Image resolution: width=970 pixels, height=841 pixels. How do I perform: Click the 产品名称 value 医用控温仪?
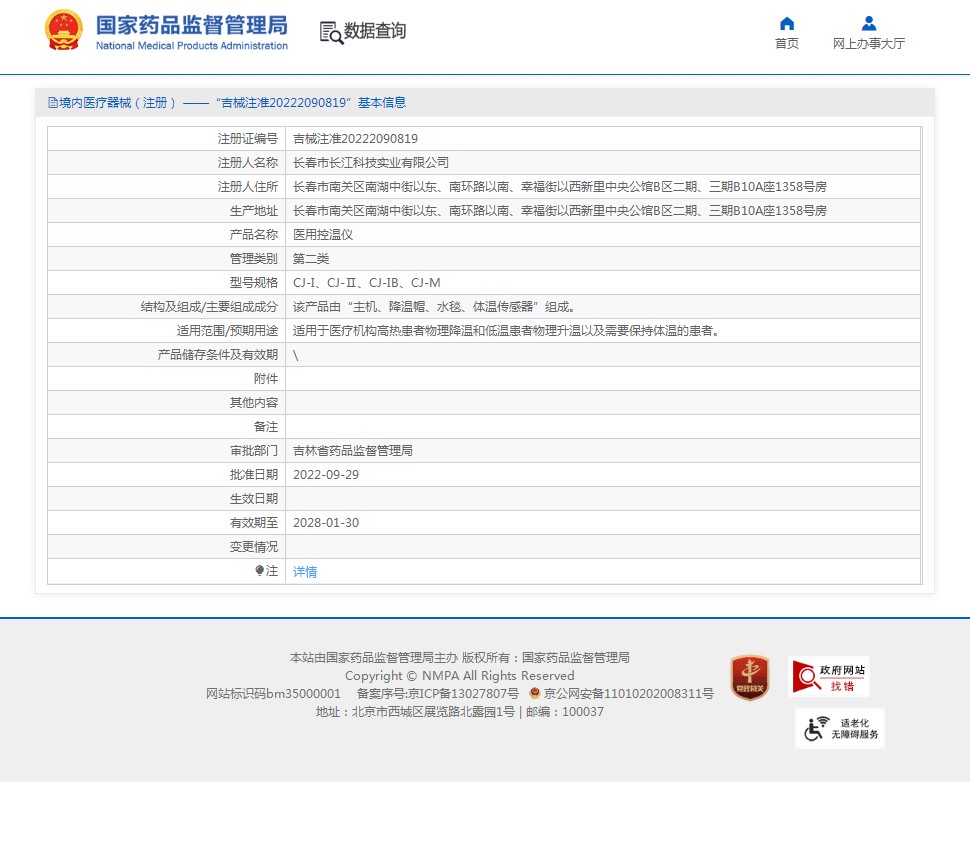click(x=323, y=235)
